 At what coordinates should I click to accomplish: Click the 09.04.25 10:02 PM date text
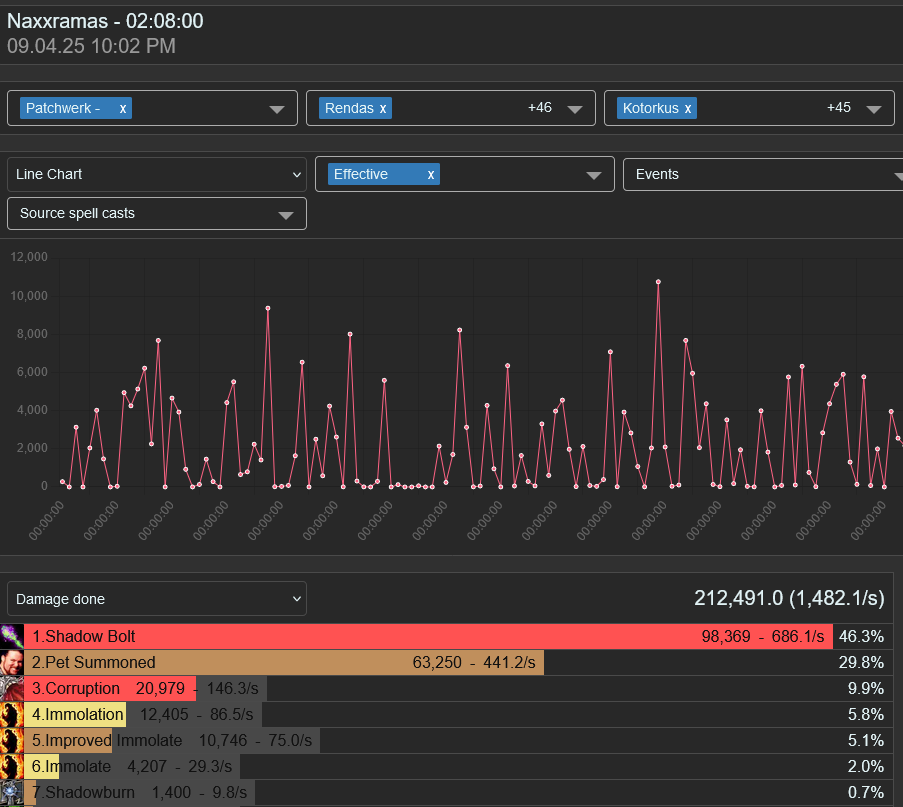(91, 46)
